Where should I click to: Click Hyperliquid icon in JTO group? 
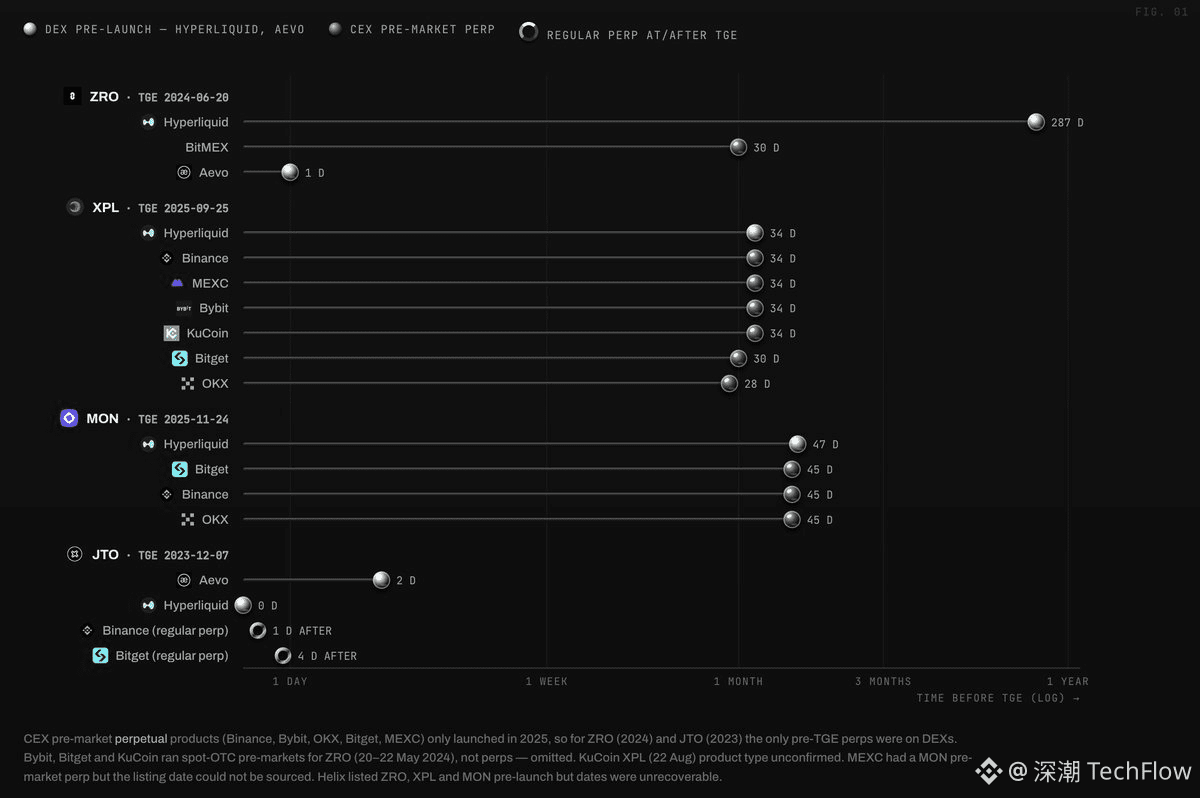pos(148,605)
